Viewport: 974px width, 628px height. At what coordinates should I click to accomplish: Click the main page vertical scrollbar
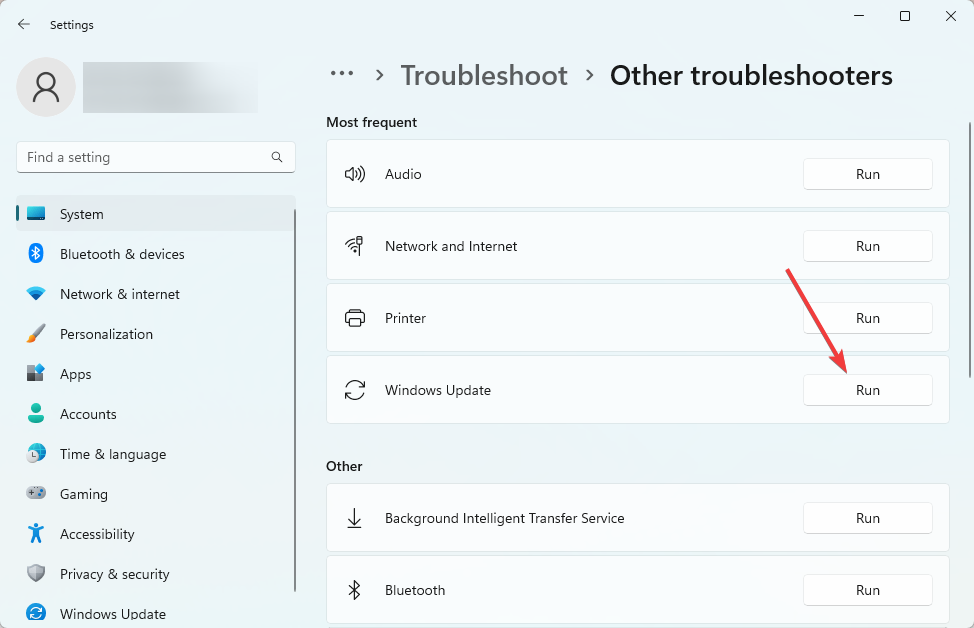tap(970, 248)
